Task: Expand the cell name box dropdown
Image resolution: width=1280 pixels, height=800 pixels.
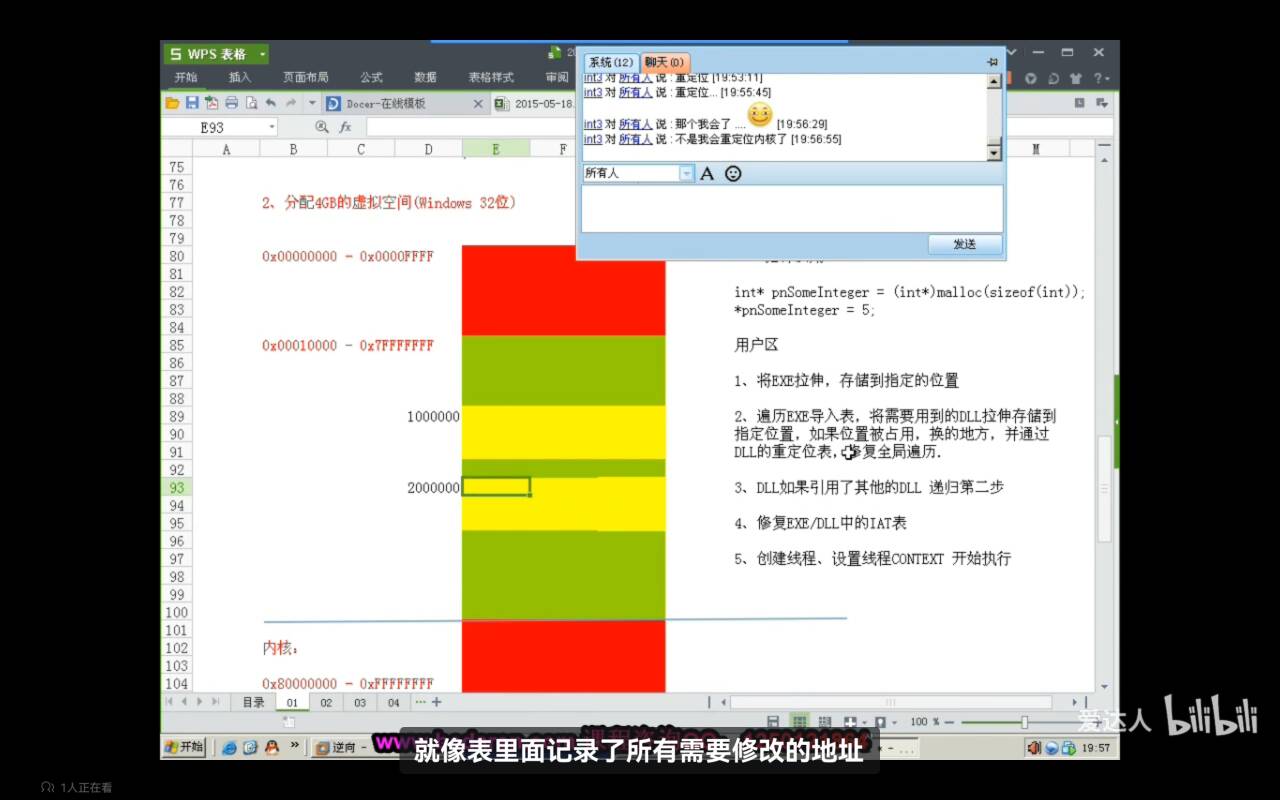Action: (x=271, y=128)
